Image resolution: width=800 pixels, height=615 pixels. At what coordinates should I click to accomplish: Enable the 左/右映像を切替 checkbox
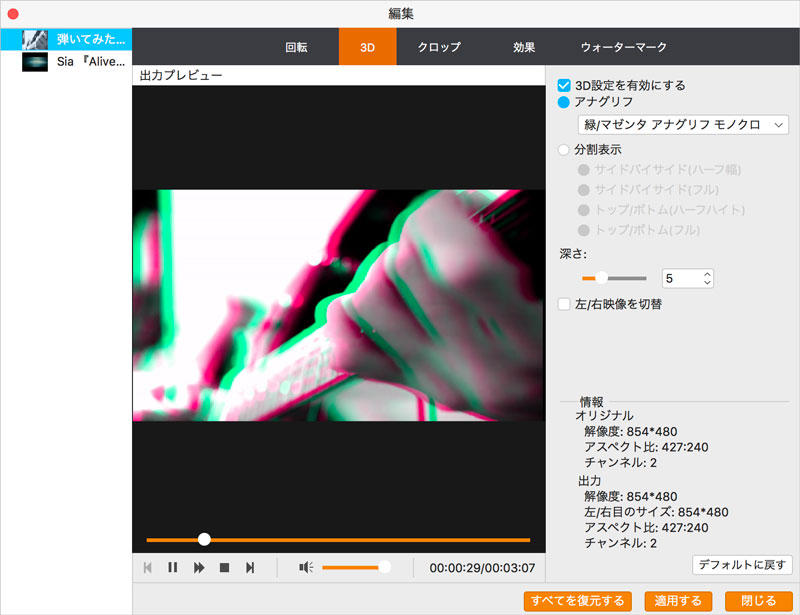point(565,304)
